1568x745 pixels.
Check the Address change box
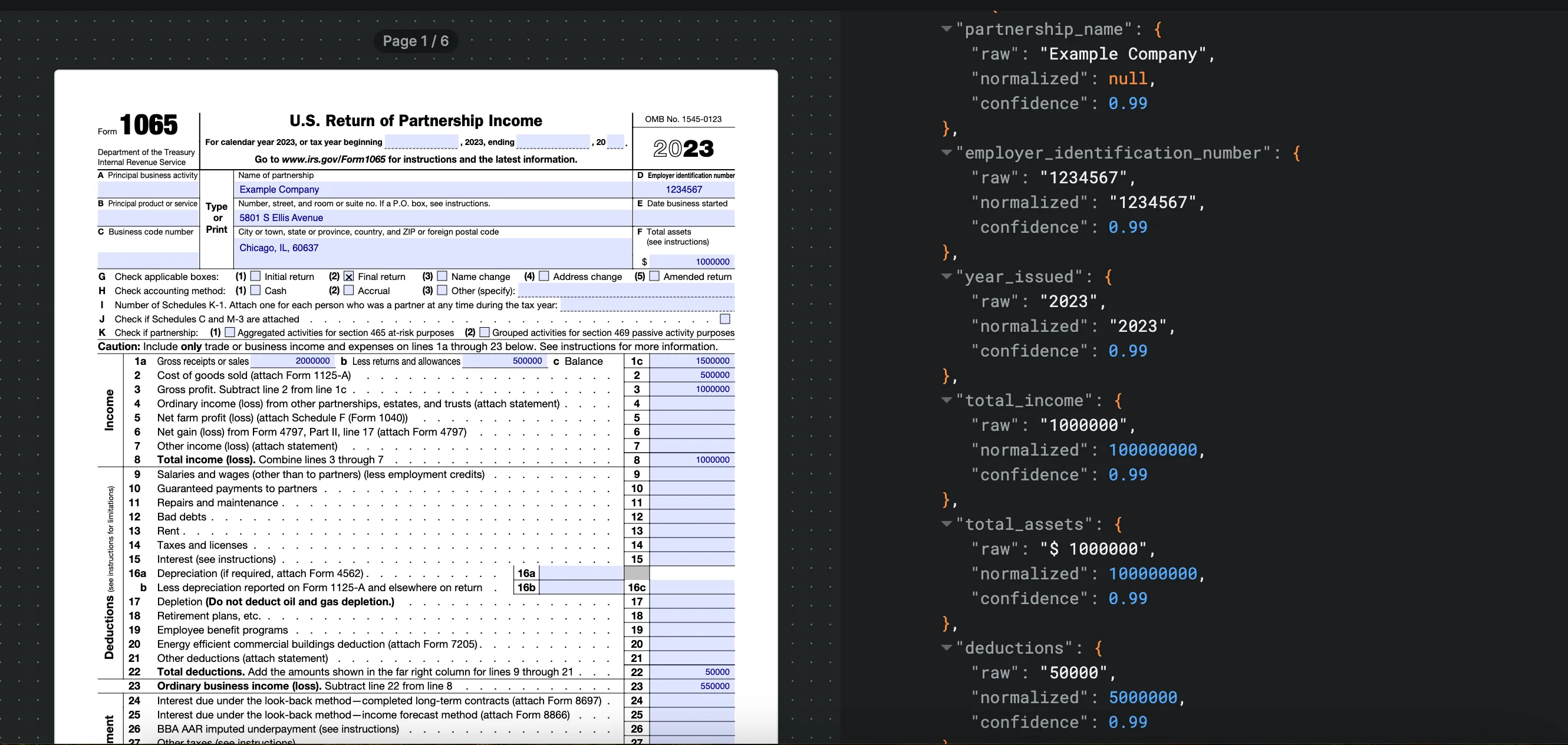[x=544, y=276]
